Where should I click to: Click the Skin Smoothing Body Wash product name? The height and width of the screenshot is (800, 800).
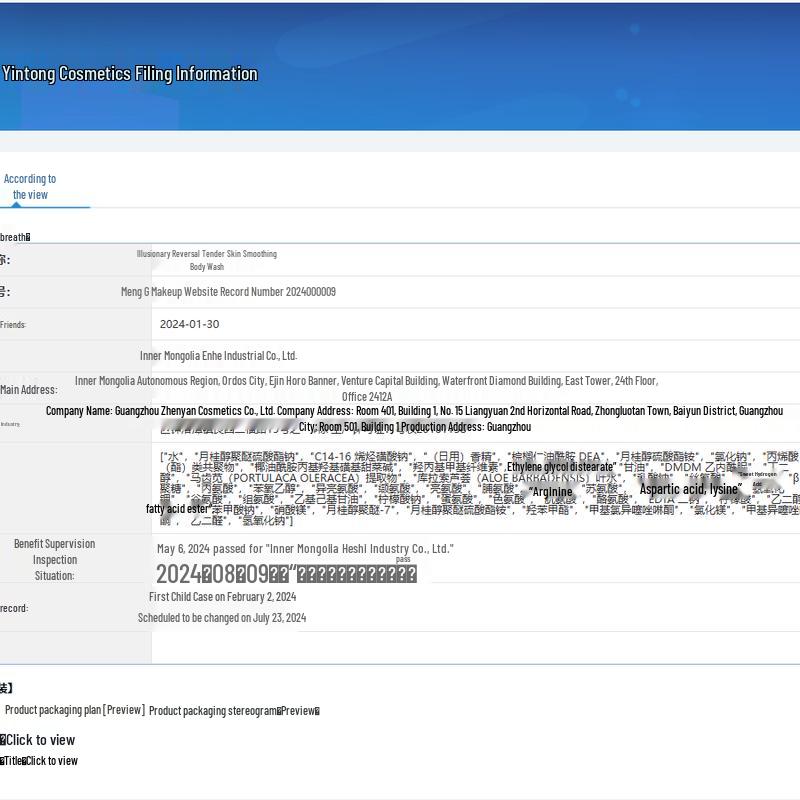(207, 260)
